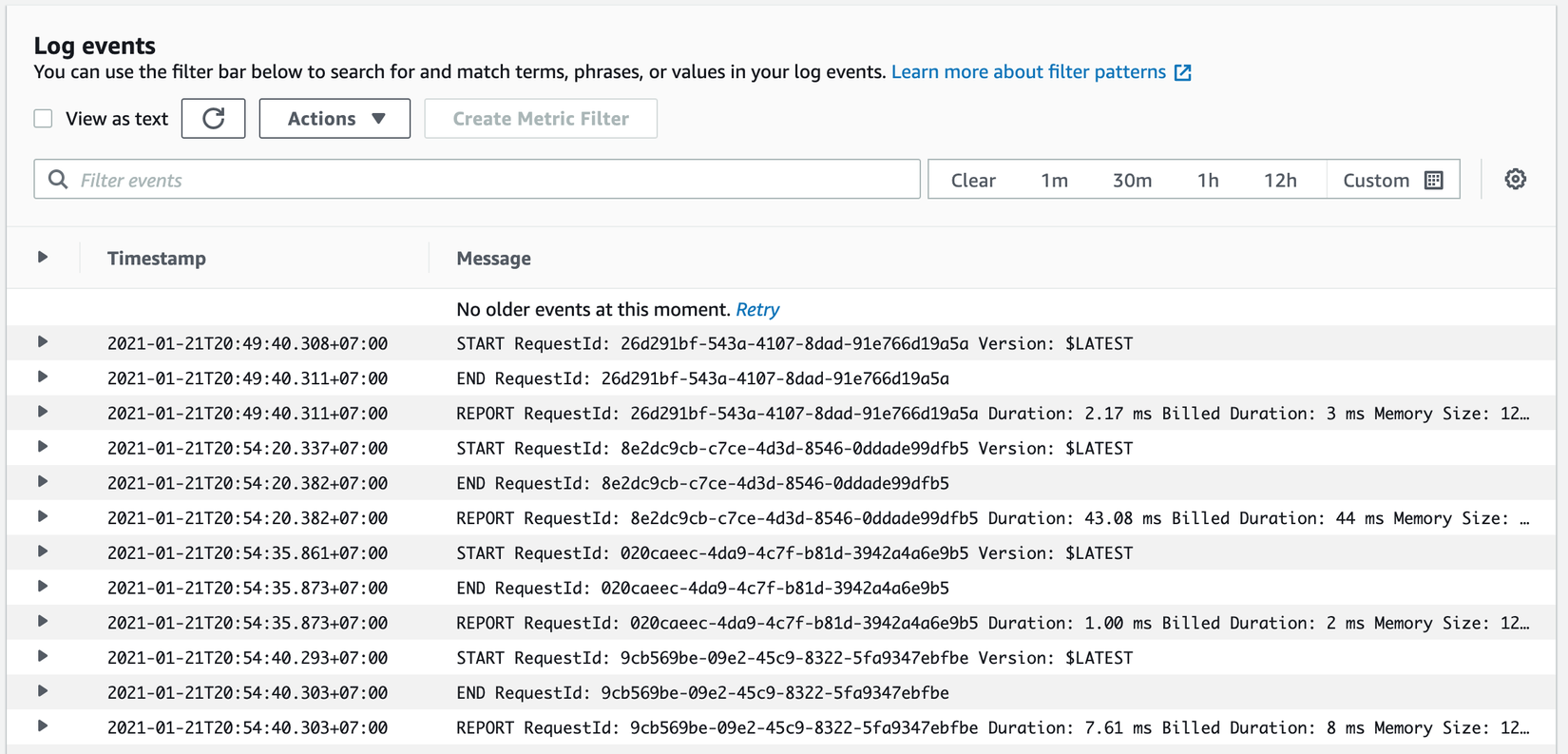Screen dimensions: 1568x754
Task: Enable the View as text checkbox
Action: pyautogui.click(x=44, y=119)
